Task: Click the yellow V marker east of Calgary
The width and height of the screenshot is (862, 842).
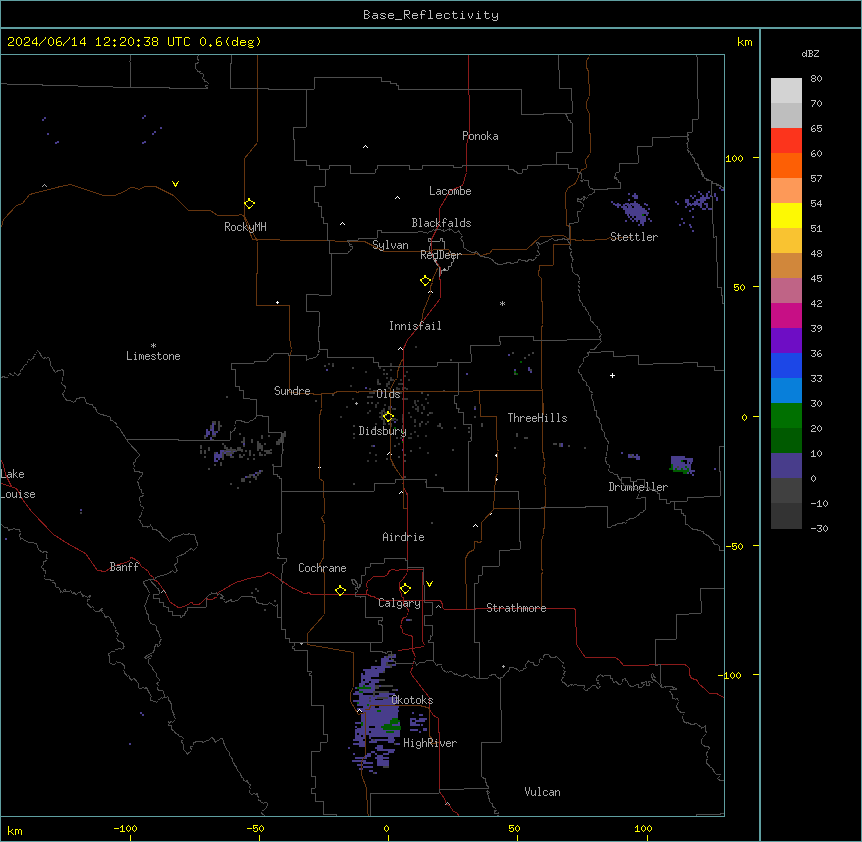Action: pos(429,584)
